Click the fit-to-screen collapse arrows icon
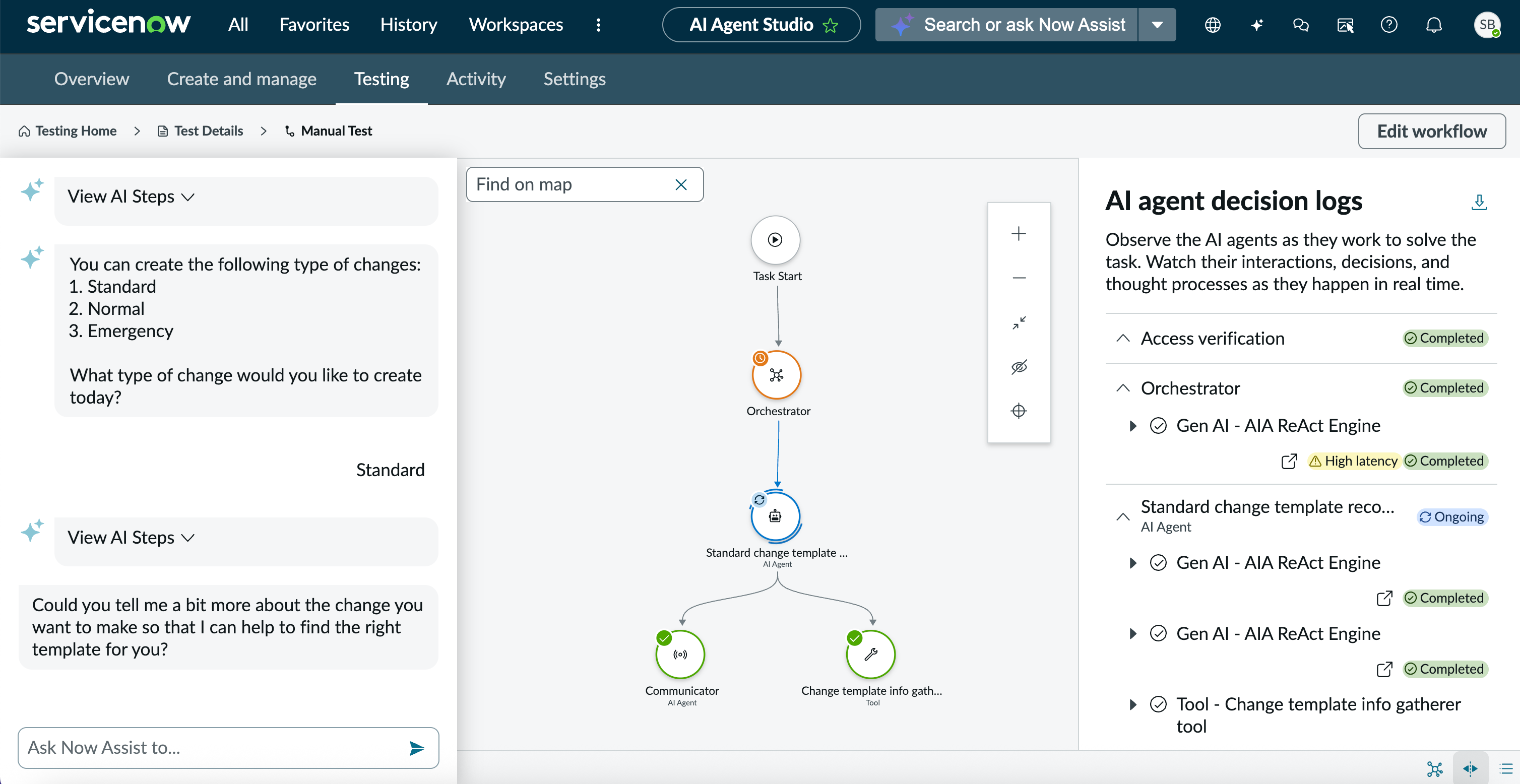 1019,322
